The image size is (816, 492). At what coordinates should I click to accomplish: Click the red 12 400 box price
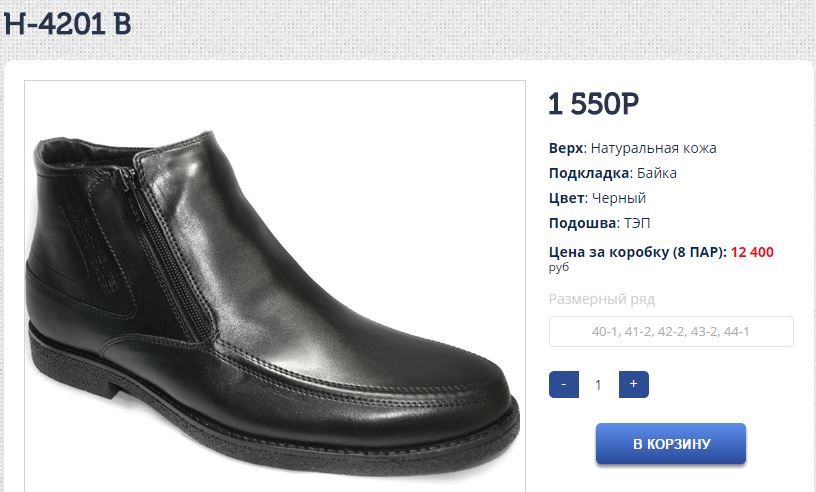click(752, 252)
